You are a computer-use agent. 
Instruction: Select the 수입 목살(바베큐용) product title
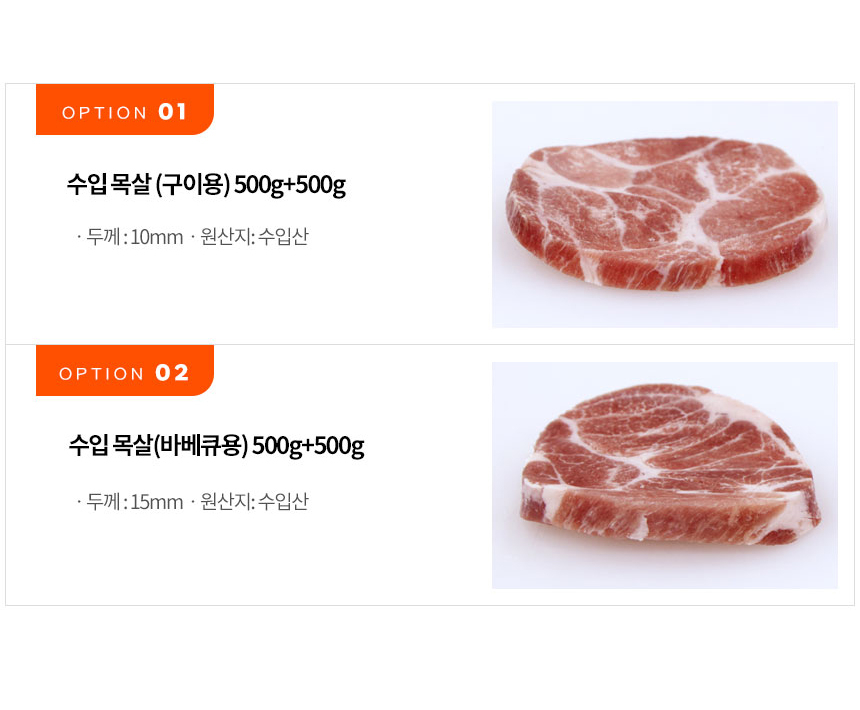coord(216,446)
